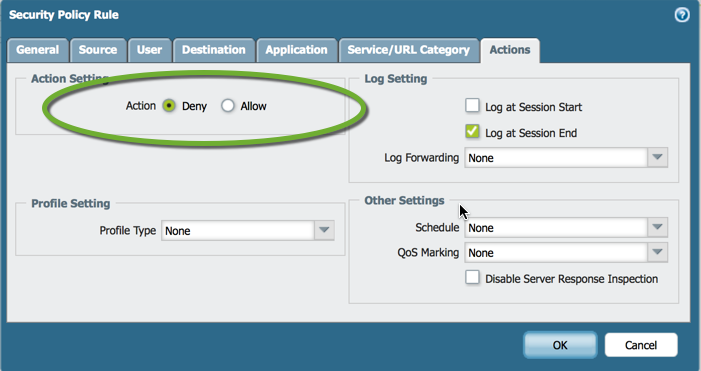Click the Other Settings section title
The width and height of the screenshot is (701, 371).
[x=404, y=200]
